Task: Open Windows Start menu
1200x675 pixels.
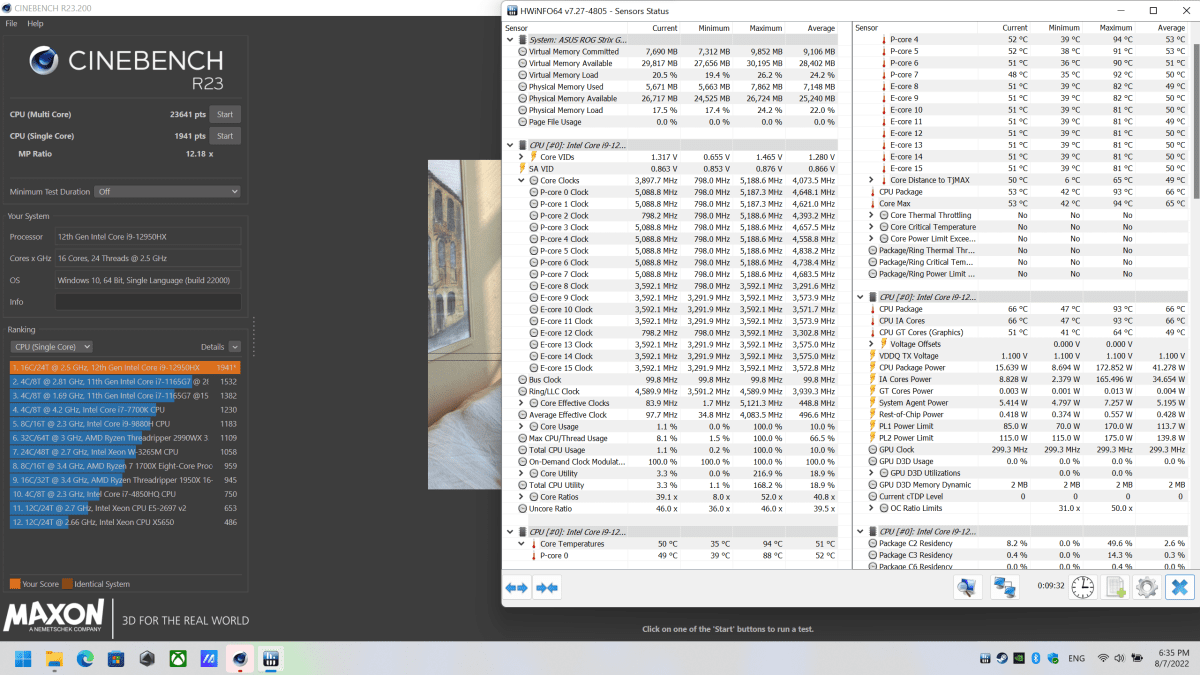Action: [x=23, y=658]
